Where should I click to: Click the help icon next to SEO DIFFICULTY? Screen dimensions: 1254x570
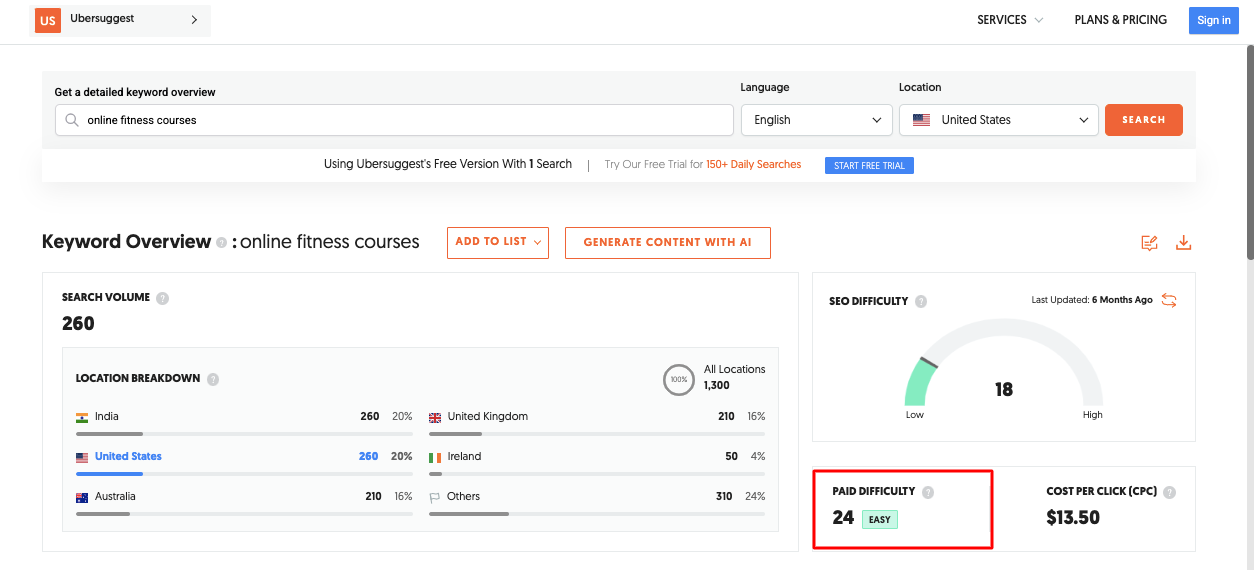pos(921,301)
